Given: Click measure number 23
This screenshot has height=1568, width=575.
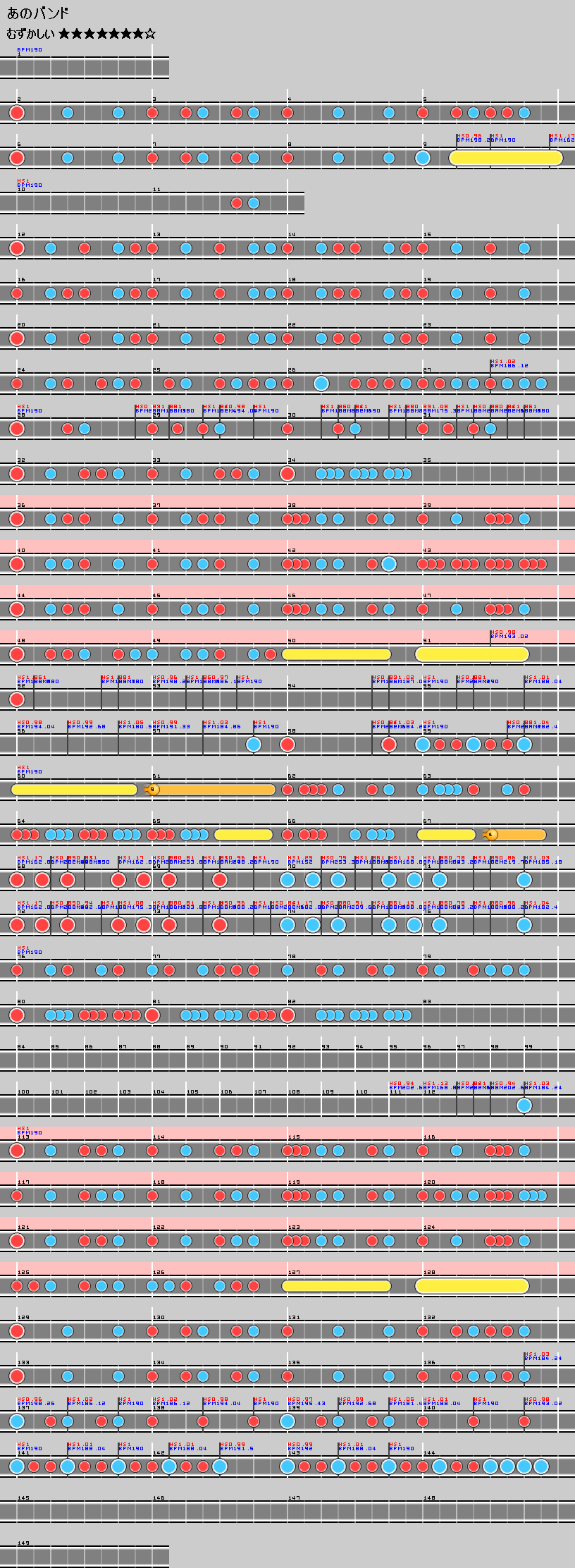Looking at the screenshot, I should 427,325.
